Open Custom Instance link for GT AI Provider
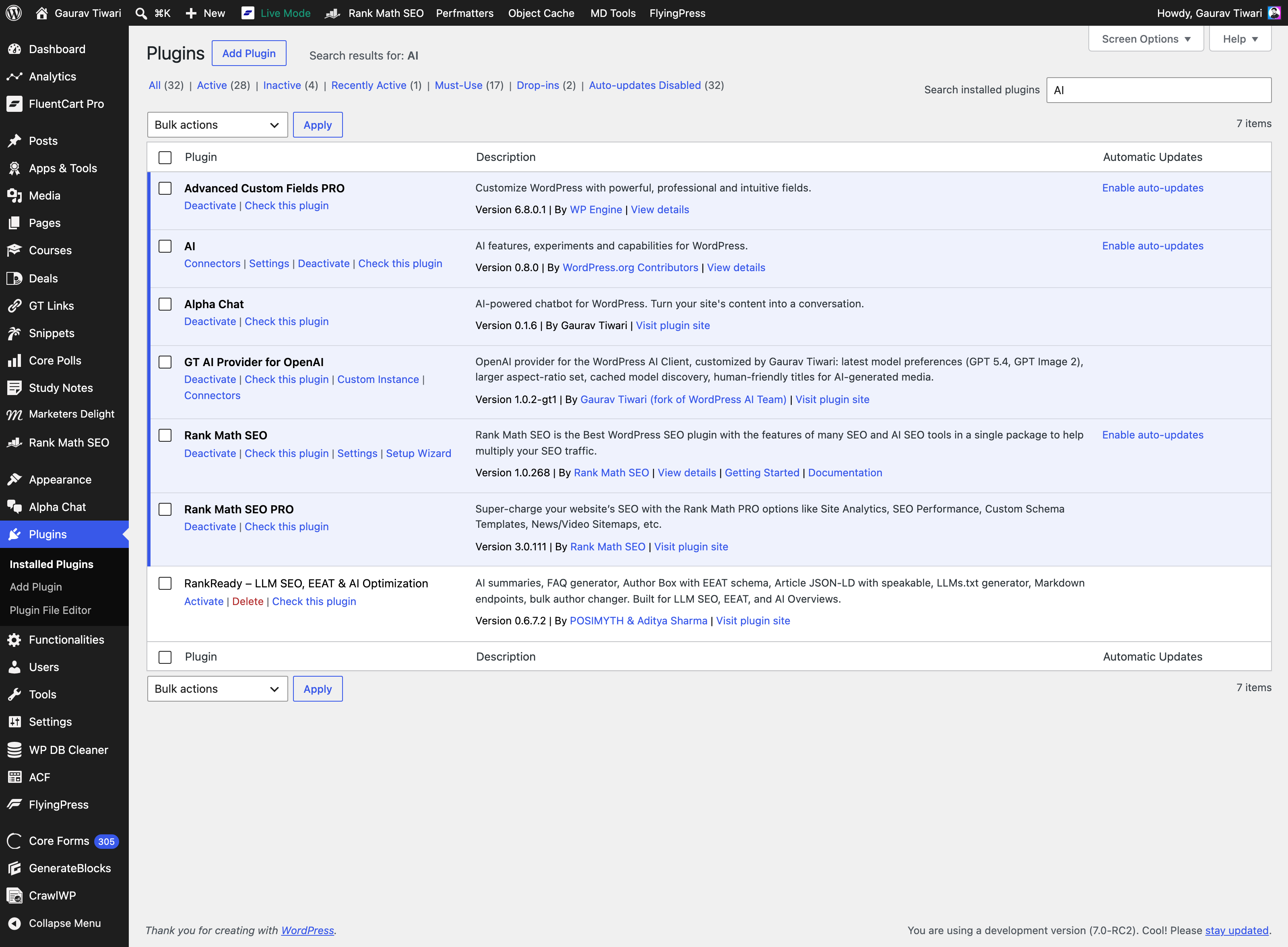This screenshot has width=1288, height=947. coord(378,379)
